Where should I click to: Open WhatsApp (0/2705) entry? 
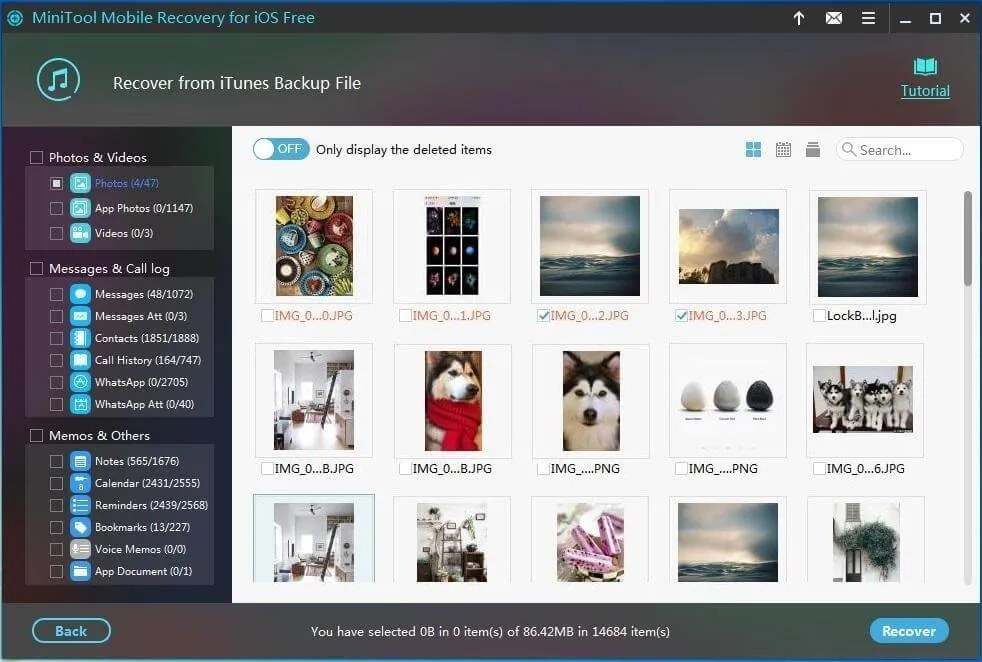141,382
